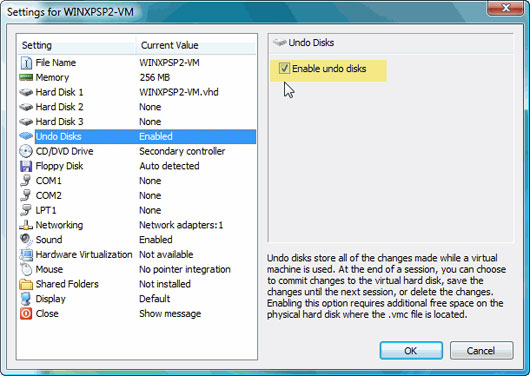
Task: Select the COM1 label
Action: pyautogui.click(x=49, y=181)
